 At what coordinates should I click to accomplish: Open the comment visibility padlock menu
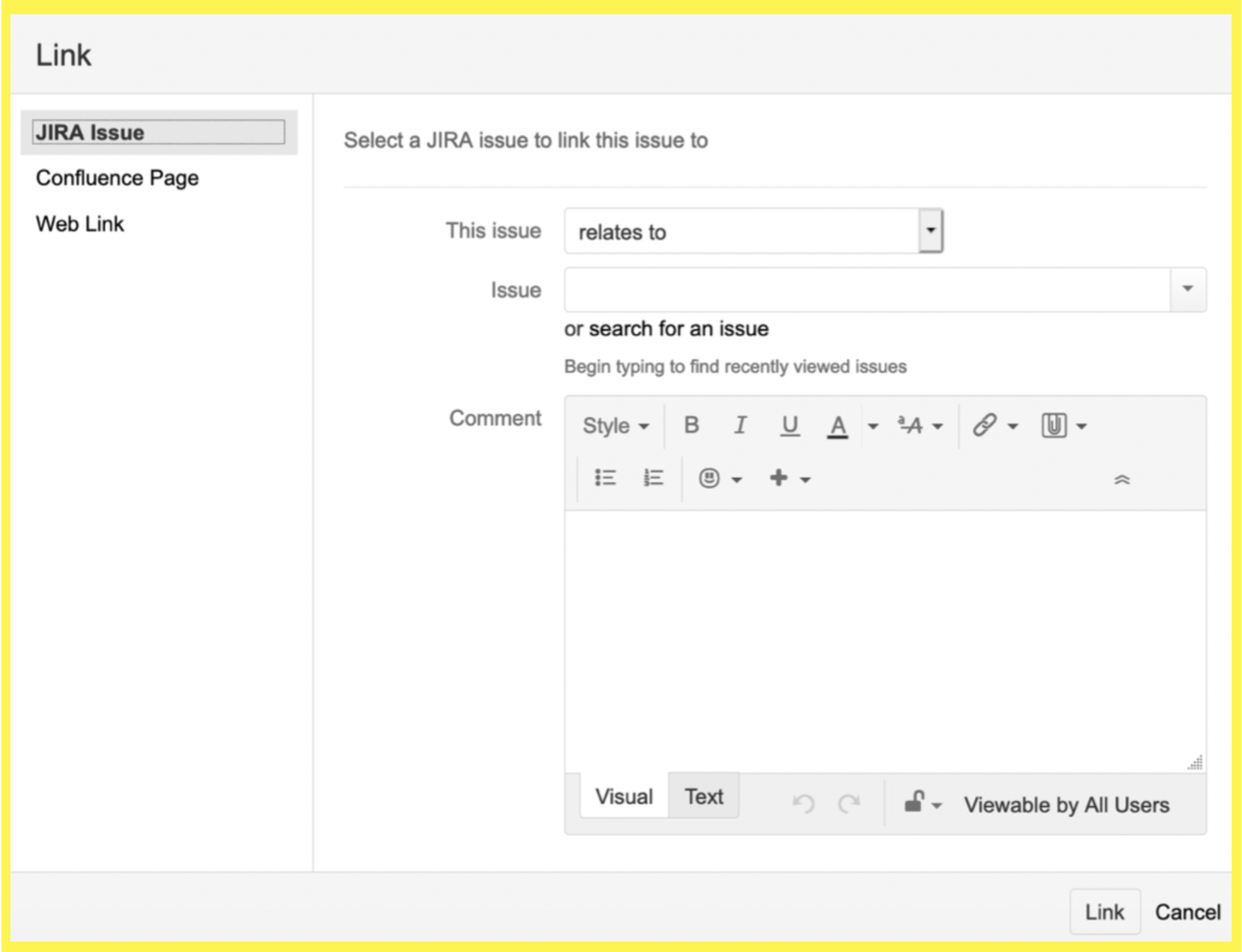pyautogui.click(x=922, y=803)
